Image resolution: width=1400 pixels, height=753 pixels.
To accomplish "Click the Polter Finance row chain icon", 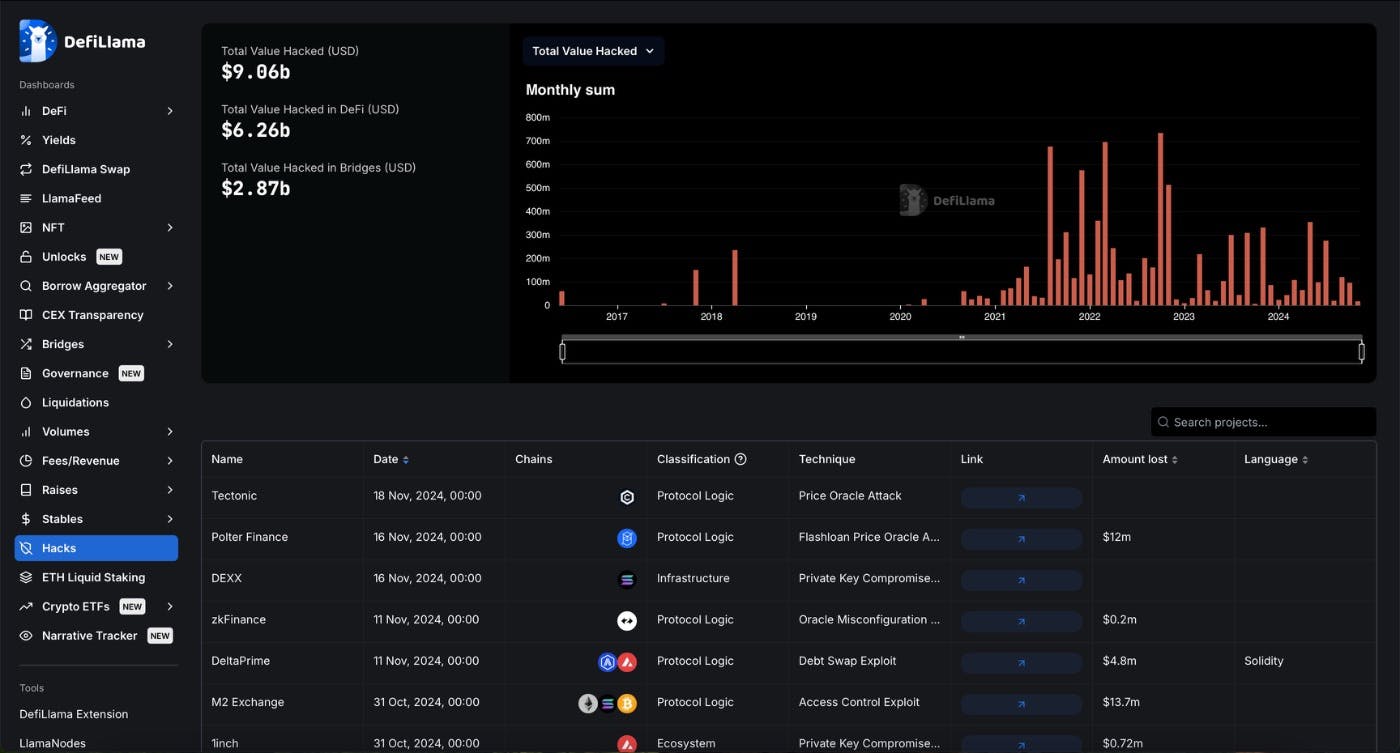I will [x=627, y=539].
